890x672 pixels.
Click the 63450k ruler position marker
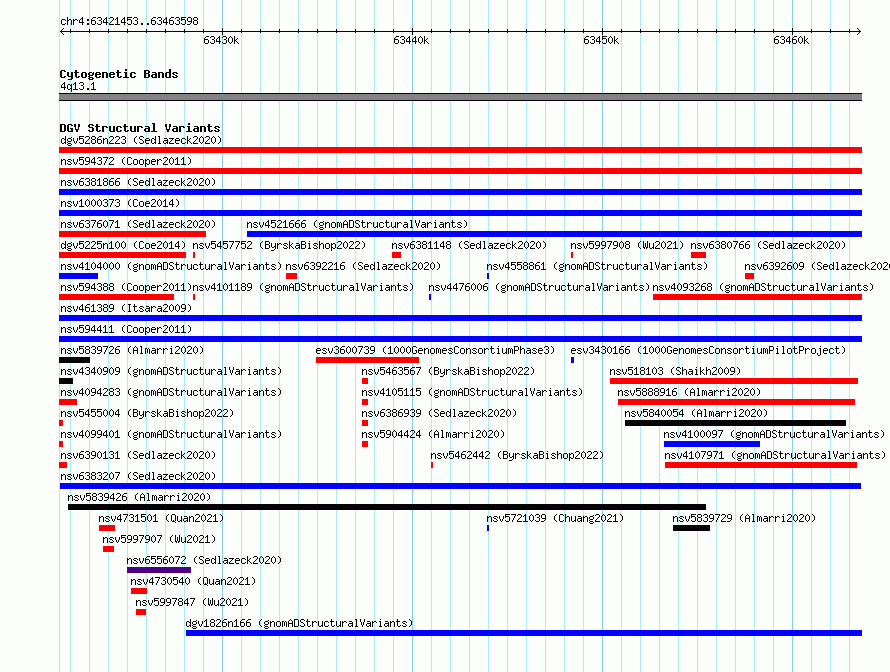[601, 40]
